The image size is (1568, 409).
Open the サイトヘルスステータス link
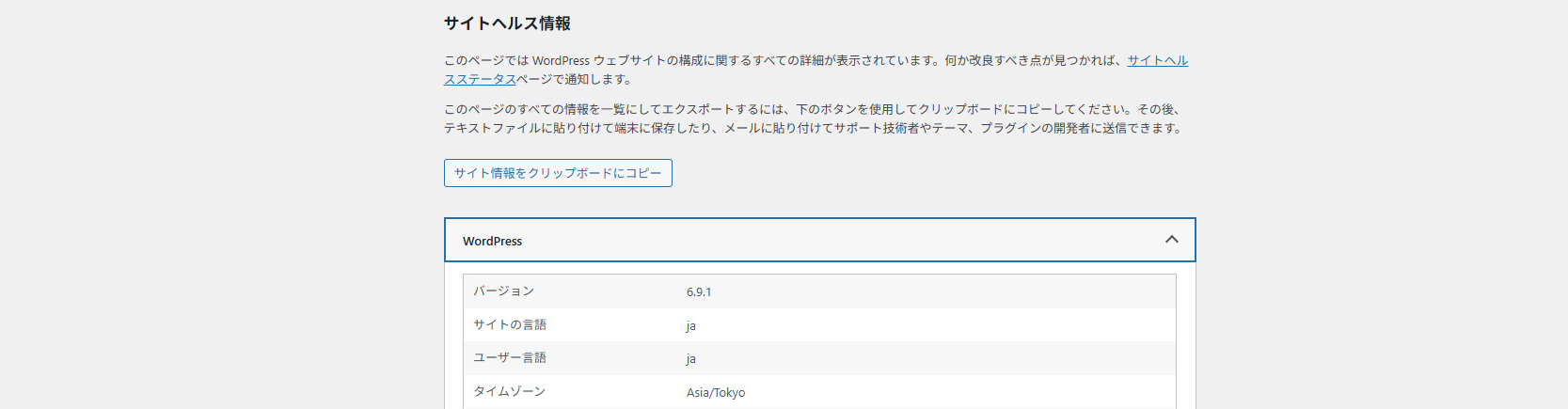pos(1157,61)
